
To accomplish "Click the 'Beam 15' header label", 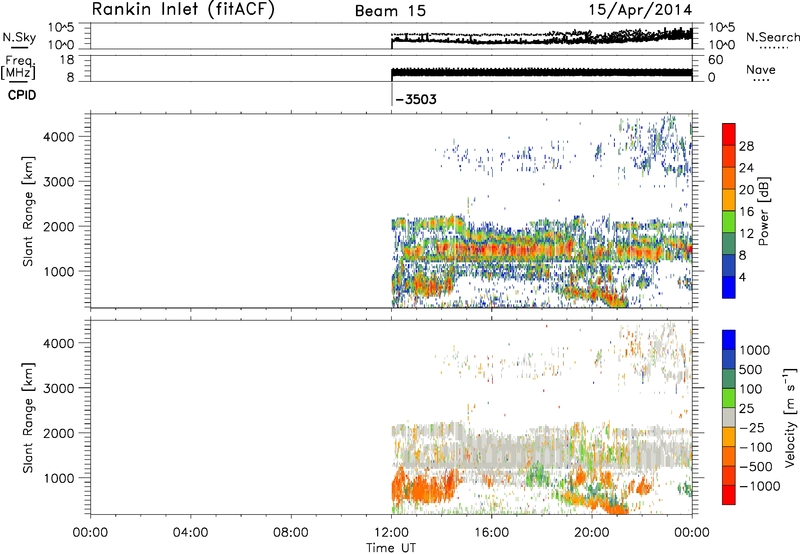I will click(x=390, y=11).
